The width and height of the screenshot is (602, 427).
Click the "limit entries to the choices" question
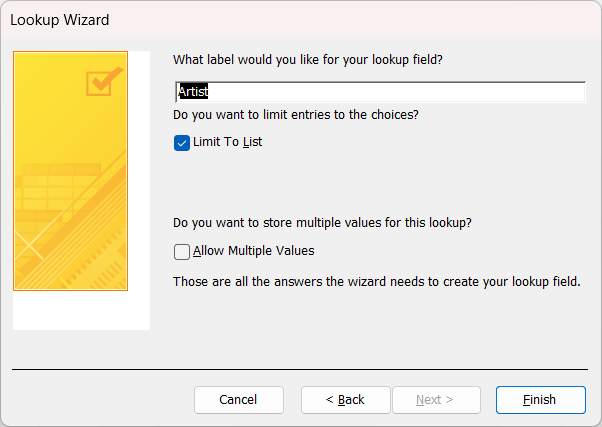(296, 114)
